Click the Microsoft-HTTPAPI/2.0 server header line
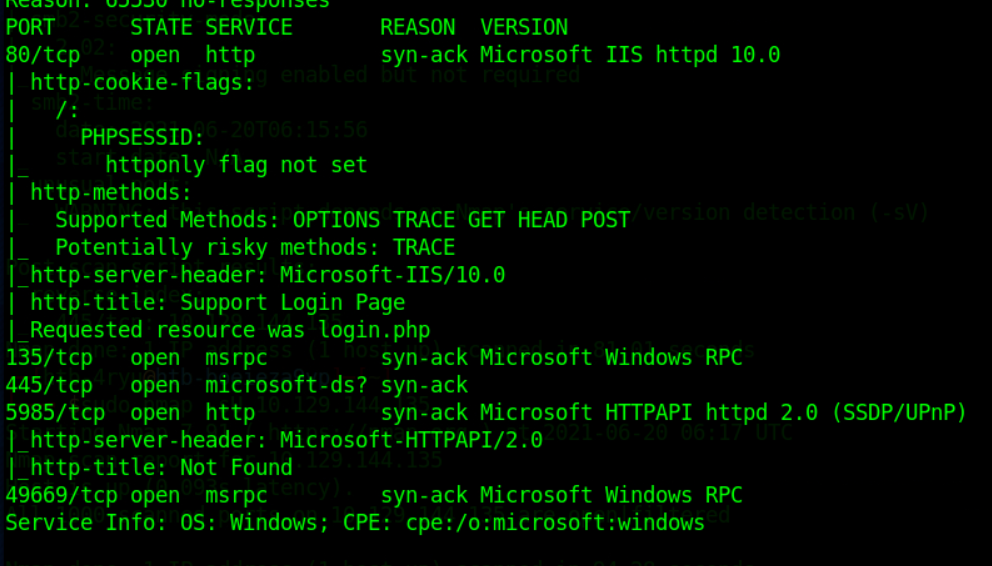Image resolution: width=992 pixels, height=566 pixels. point(274,440)
